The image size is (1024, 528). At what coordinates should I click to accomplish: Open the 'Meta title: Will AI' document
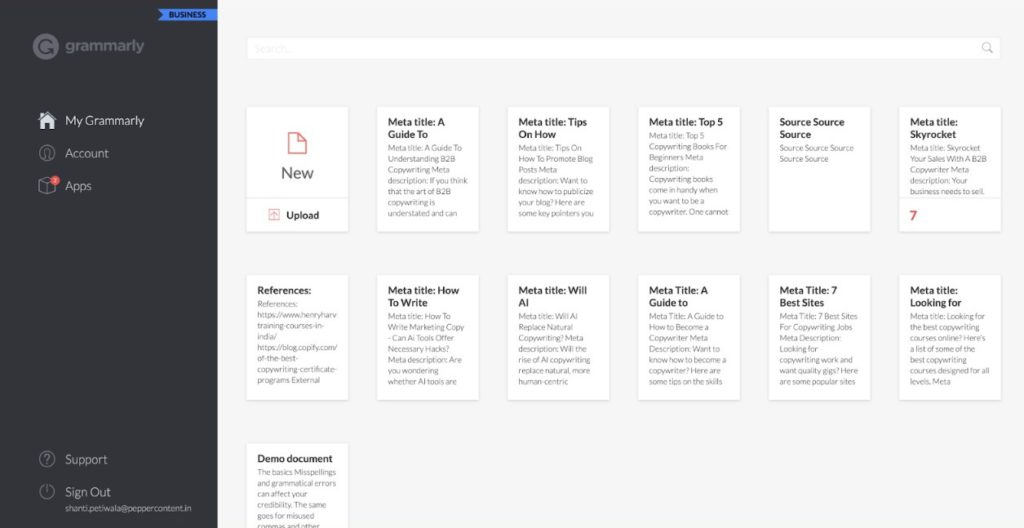[558, 337]
